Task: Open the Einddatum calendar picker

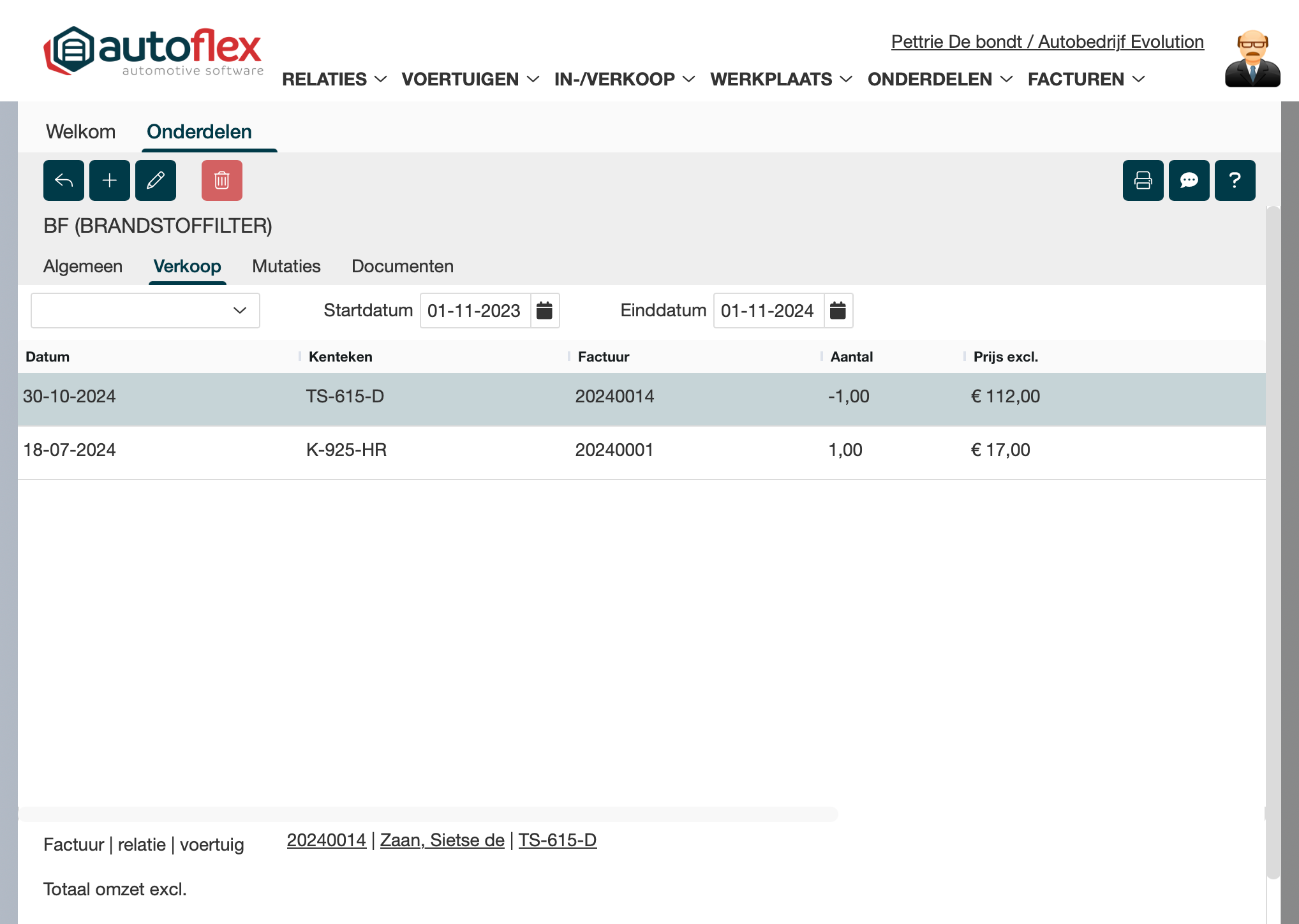Action: click(838, 311)
